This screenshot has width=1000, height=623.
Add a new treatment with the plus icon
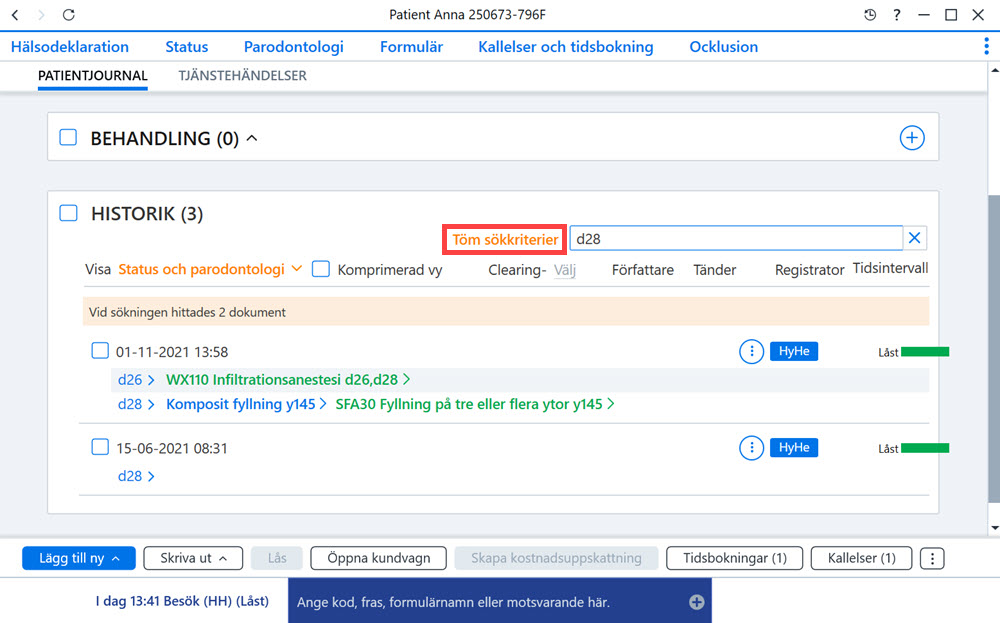[x=912, y=138]
